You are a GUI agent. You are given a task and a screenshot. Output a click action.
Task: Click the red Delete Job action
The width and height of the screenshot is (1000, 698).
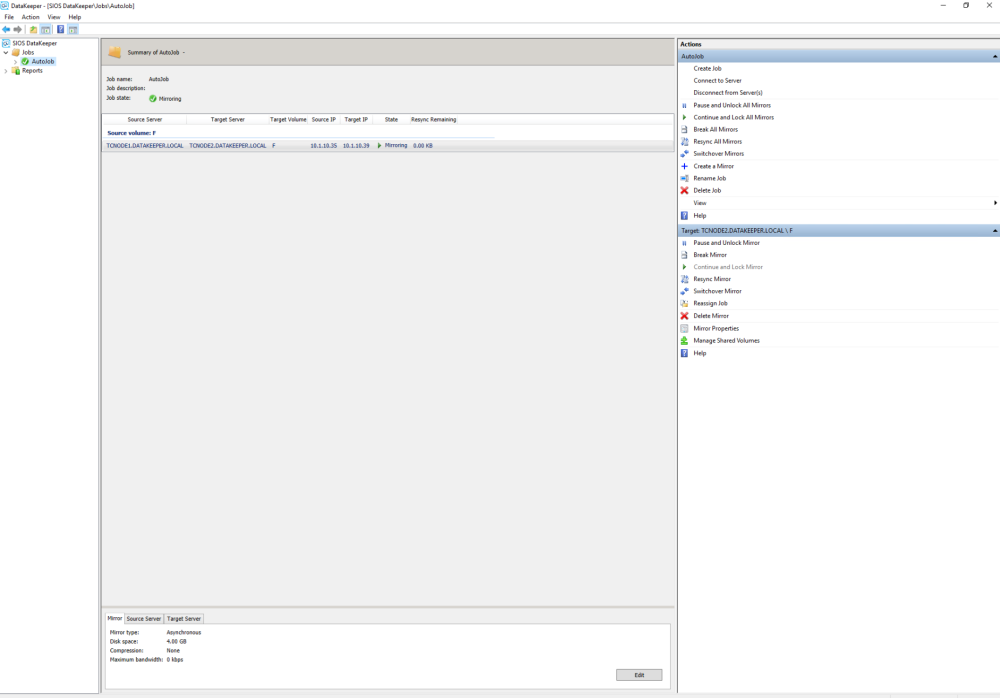[707, 191]
